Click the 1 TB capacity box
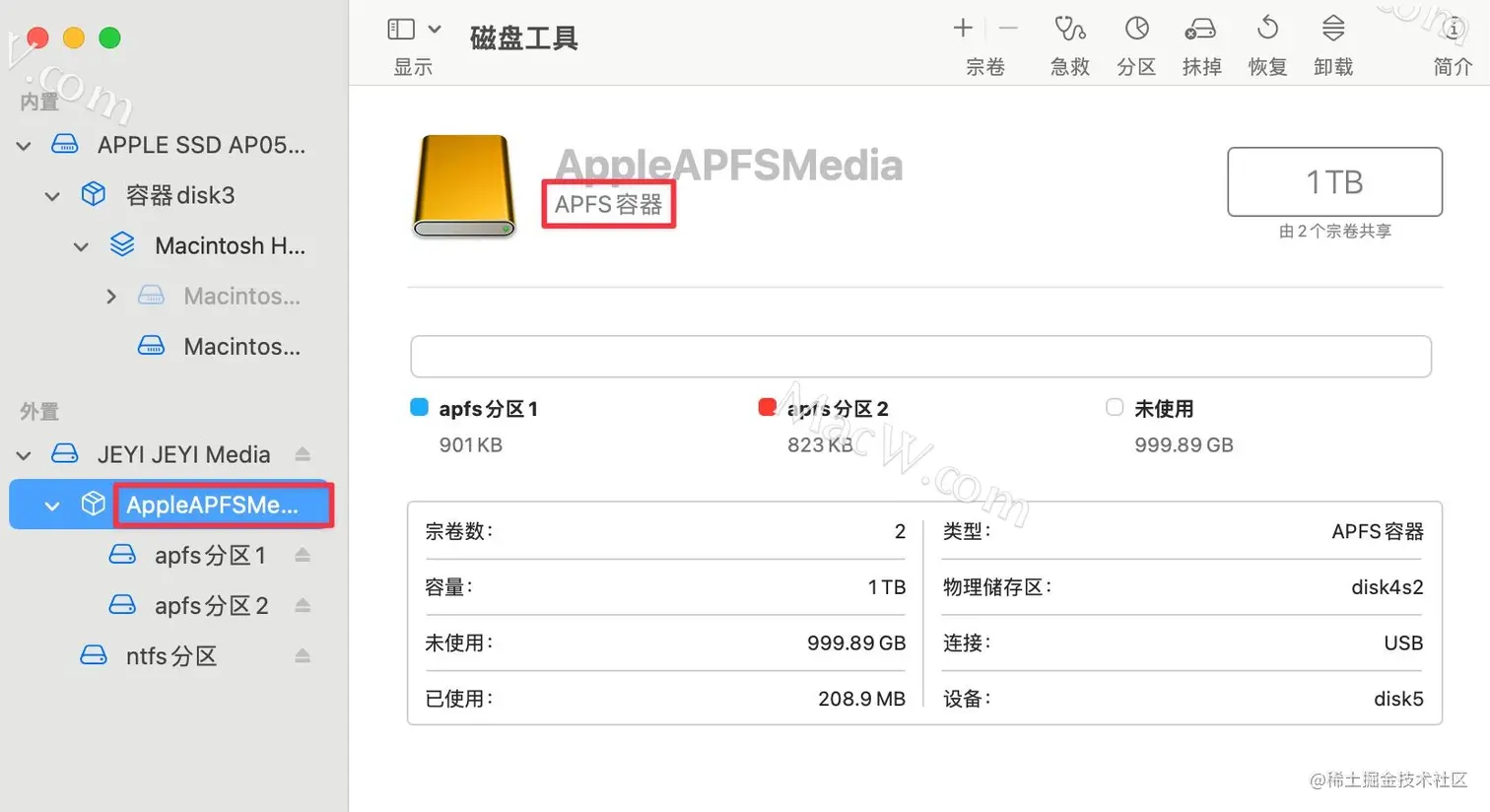Screen dimensions: 1490x812 coord(1334,182)
